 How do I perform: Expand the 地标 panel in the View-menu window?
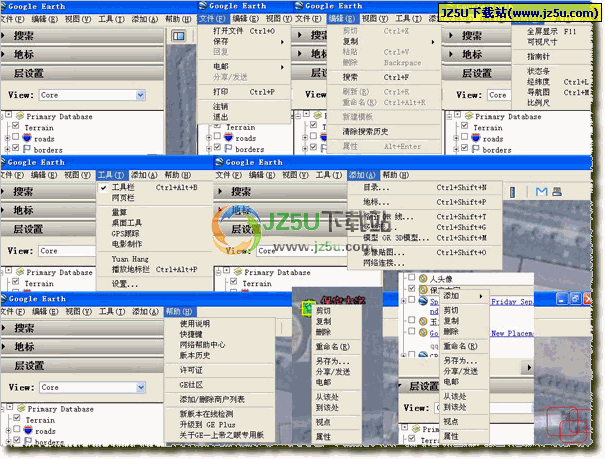[x=451, y=54]
